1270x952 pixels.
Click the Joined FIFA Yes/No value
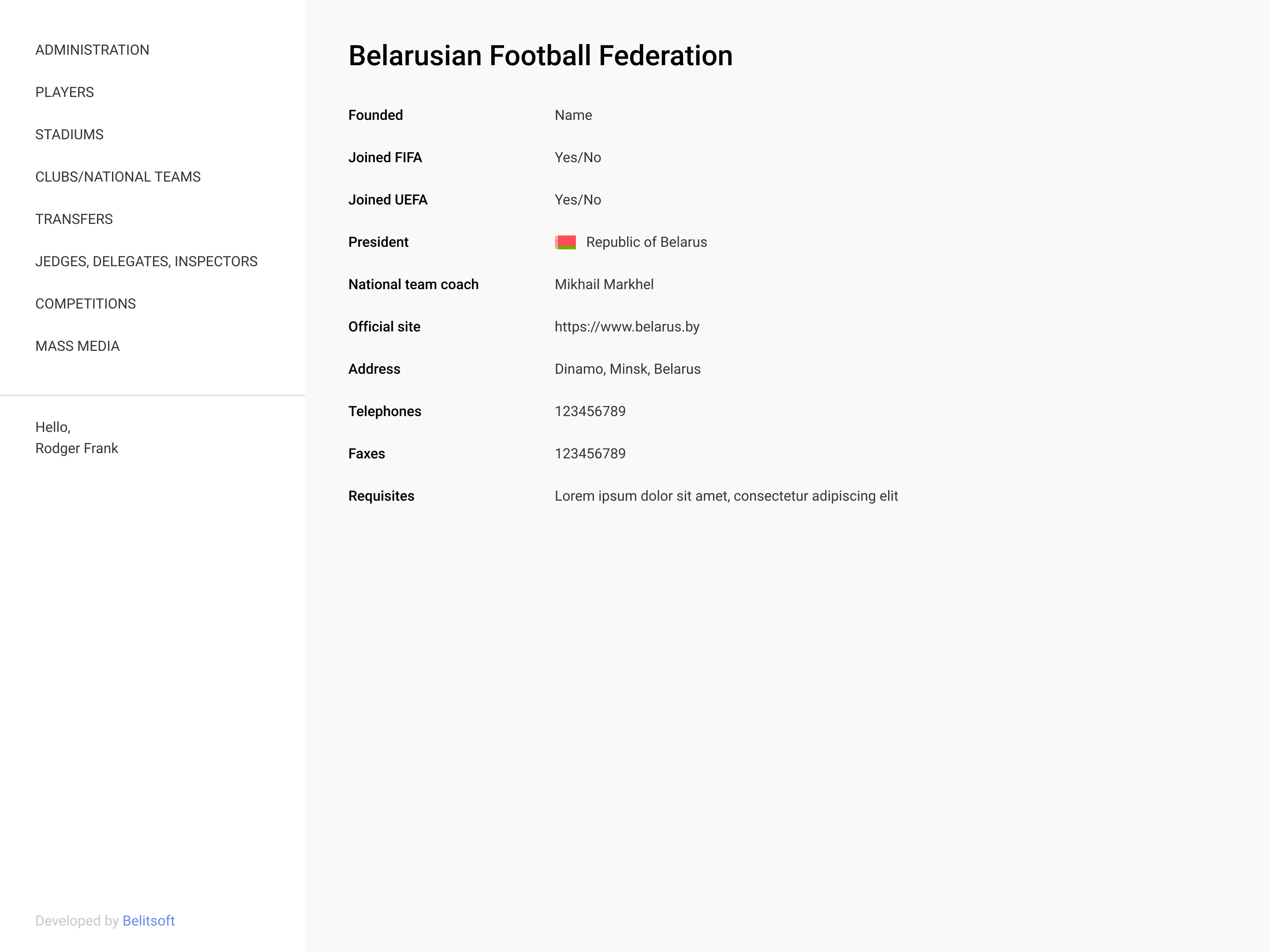[x=578, y=158]
